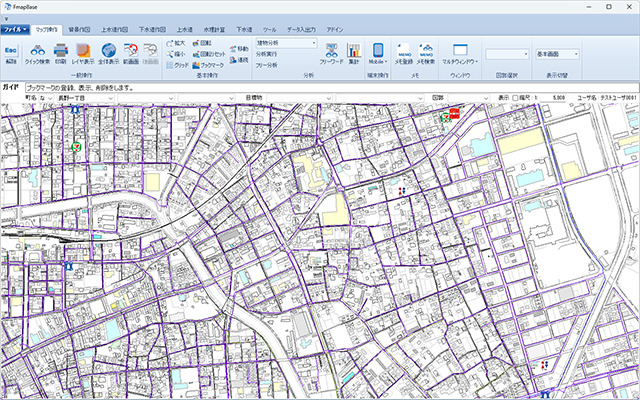Click 全体表示 globe icon
The width and height of the screenshot is (640, 400).
pyautogui.click(x=108, y=53)
